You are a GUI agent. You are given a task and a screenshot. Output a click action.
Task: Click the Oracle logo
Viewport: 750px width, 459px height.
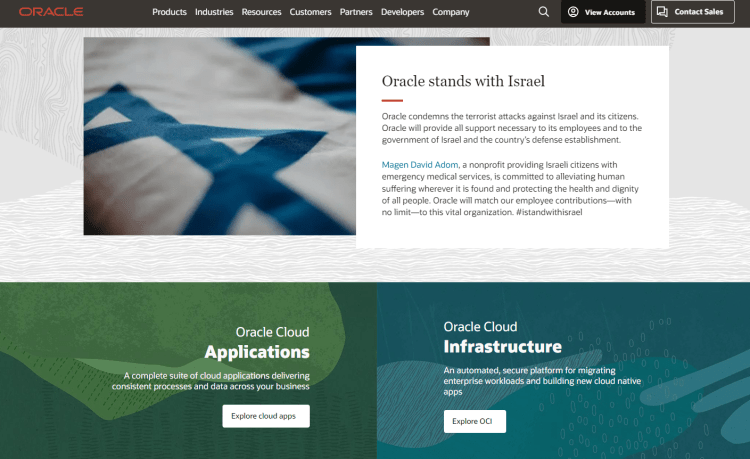click(51, 11)
